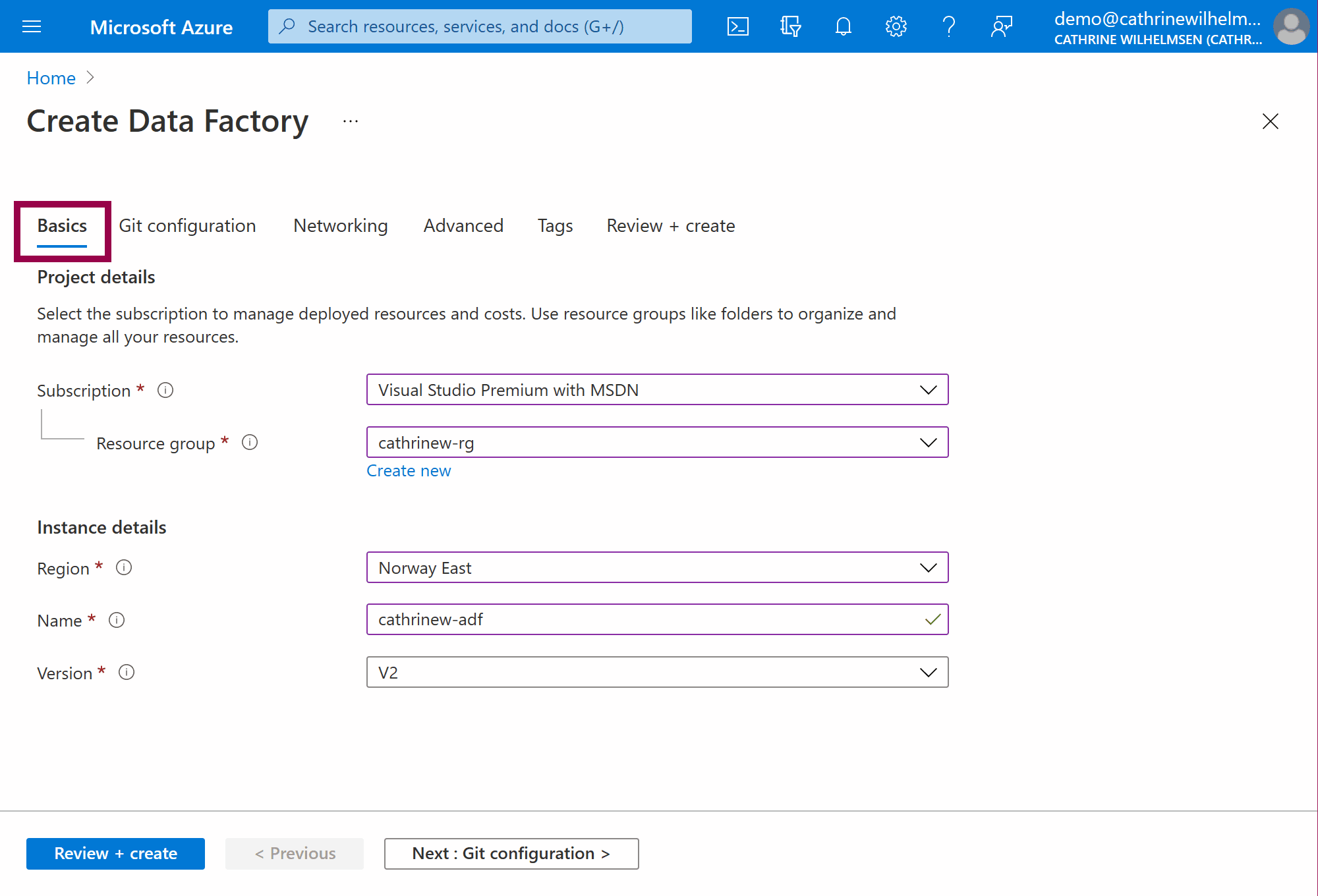The image size is (1318, 896).
Task: Click the Name field containing cathrinew-adf
Action: coord(646,619)
